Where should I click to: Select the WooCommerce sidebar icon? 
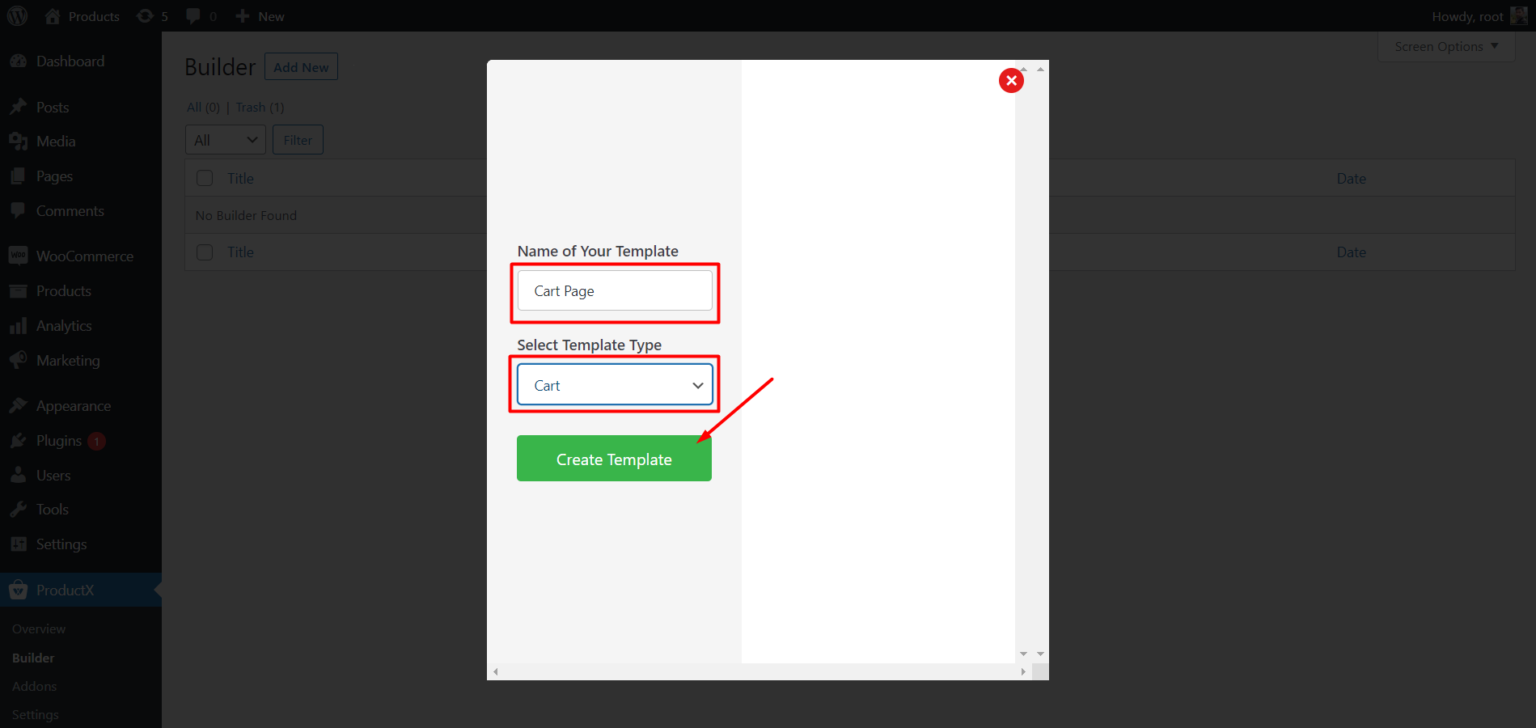[x=18, y=255]
